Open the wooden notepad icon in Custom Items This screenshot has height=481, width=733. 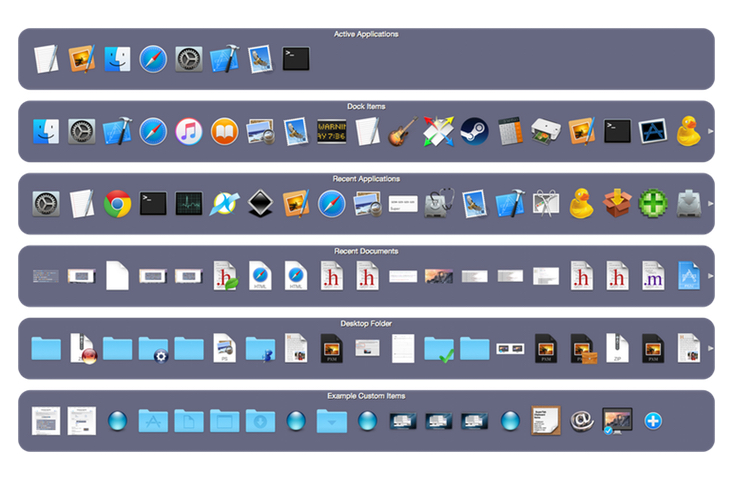click(546, 421)
